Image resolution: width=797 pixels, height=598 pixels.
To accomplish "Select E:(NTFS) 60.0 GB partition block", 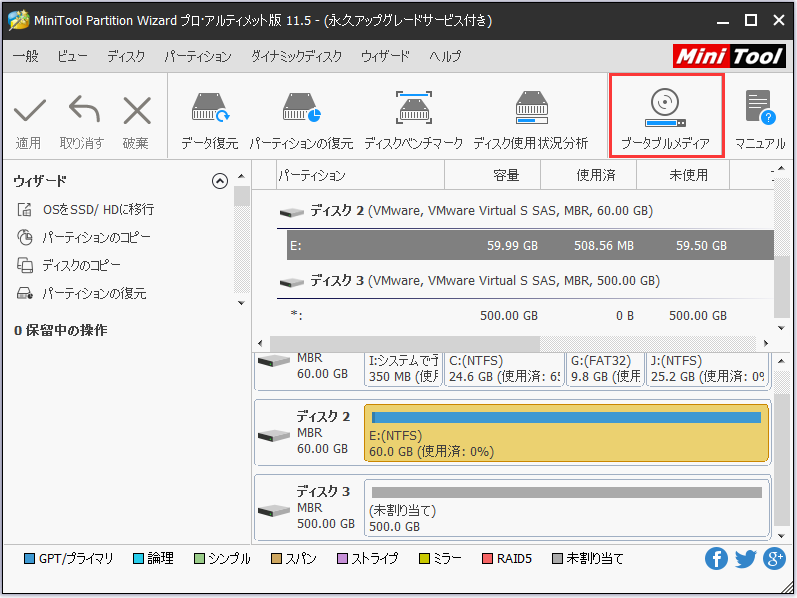I will (x=566, y=433).
